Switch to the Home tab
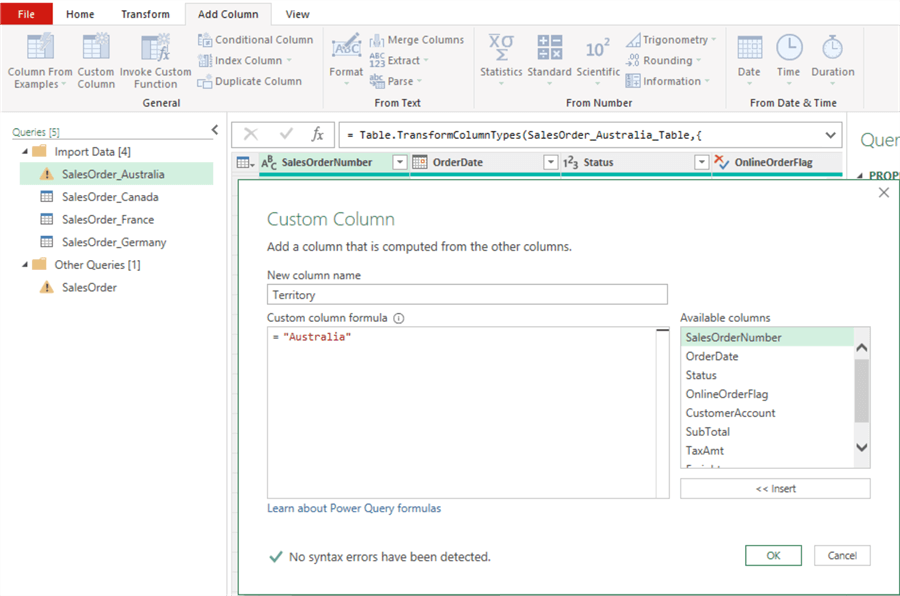 click(80, 14)
